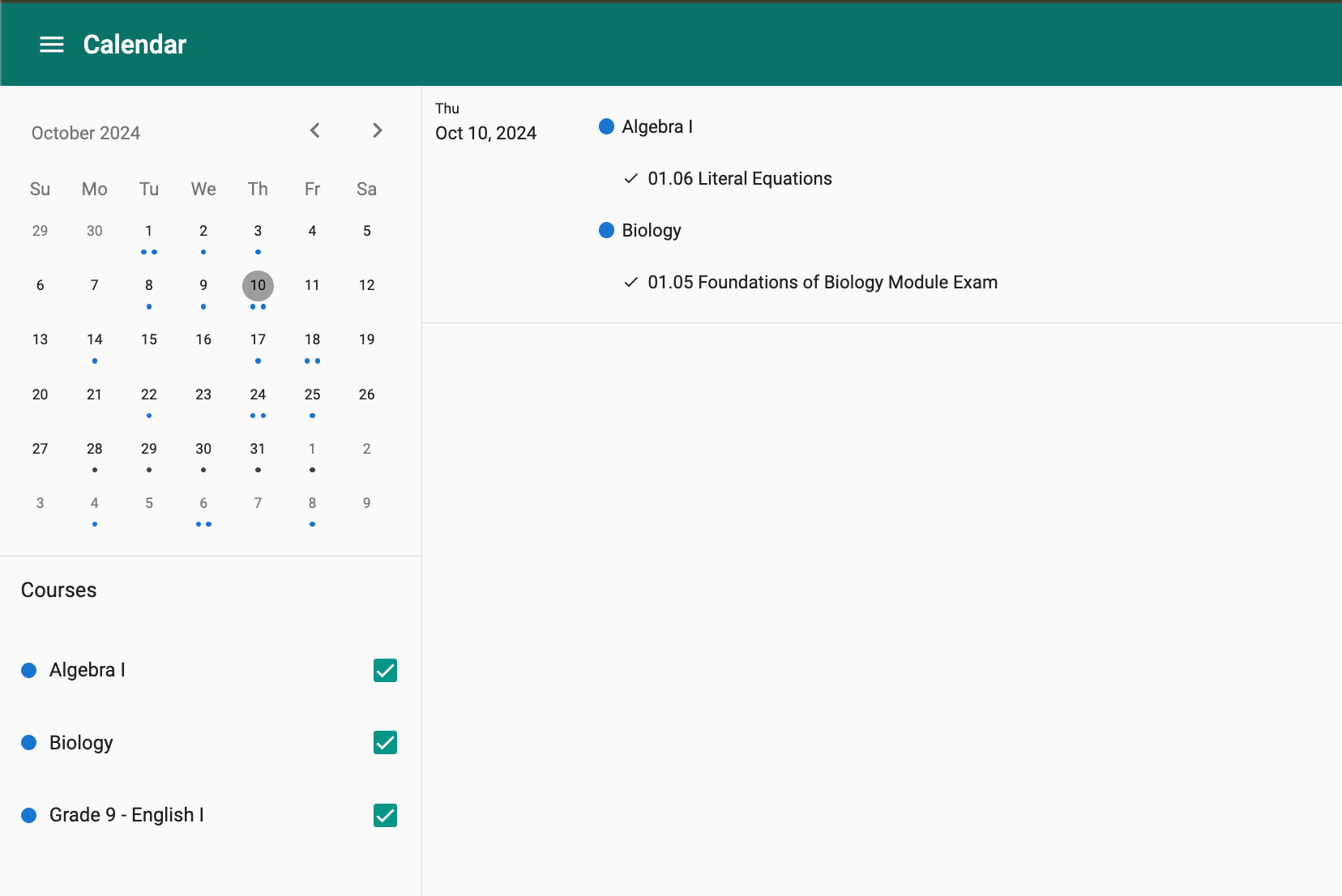Click checkmark icon beside Foundations of Biology exam
This screenshot has width=1342, height=896.
pos(631,283)
